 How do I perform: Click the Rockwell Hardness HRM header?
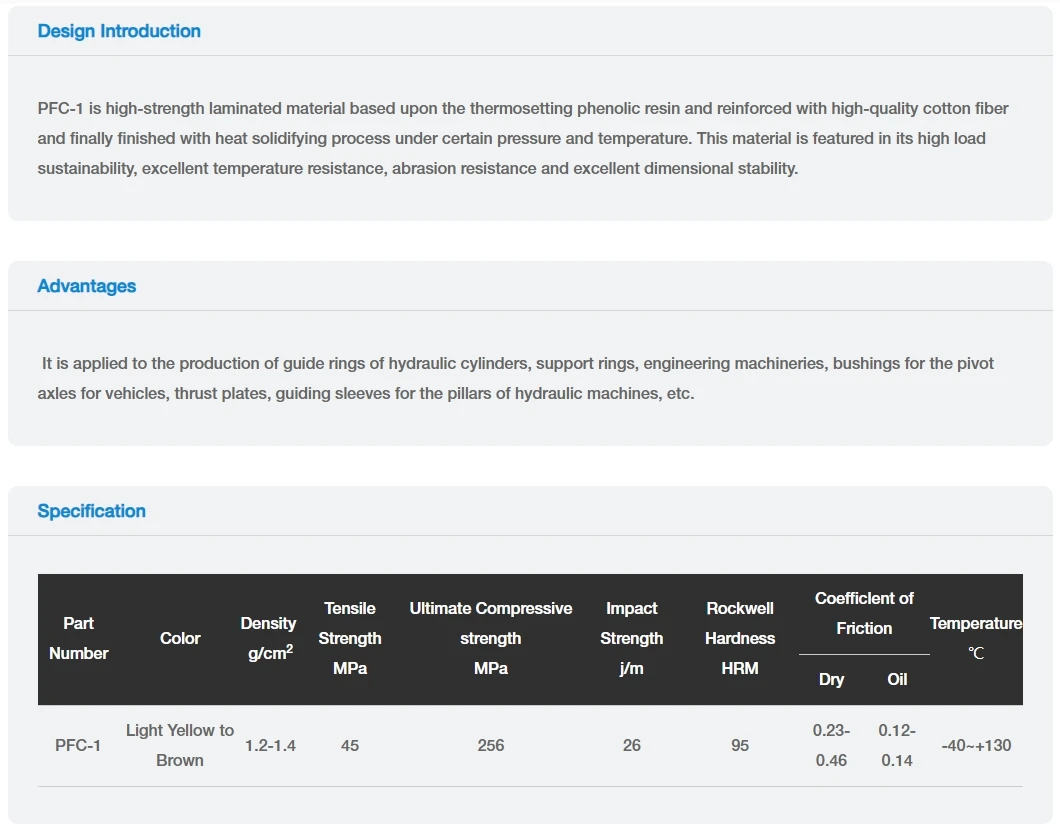(x=740, y=638)
